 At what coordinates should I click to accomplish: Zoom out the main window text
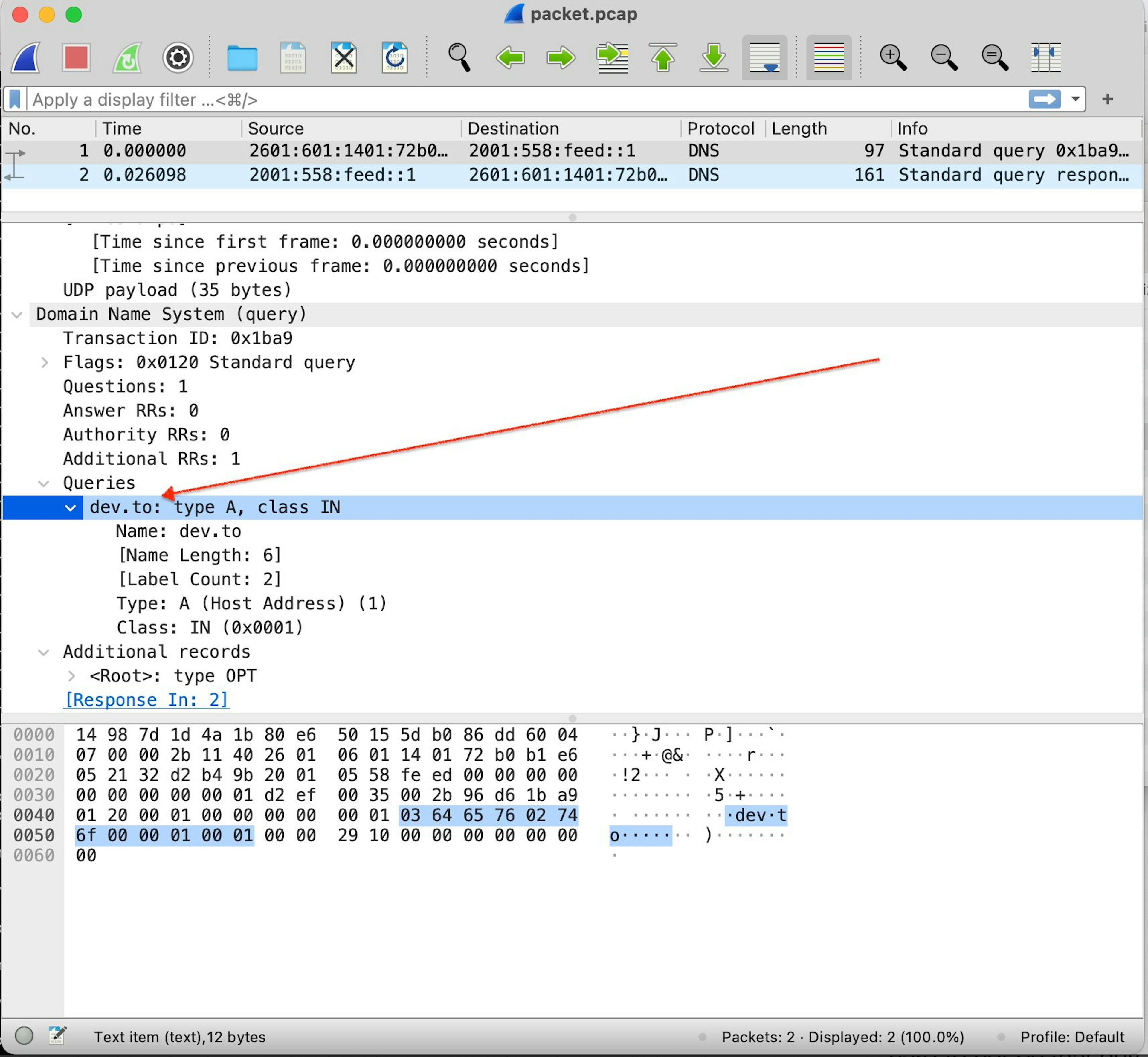(944, 57)
